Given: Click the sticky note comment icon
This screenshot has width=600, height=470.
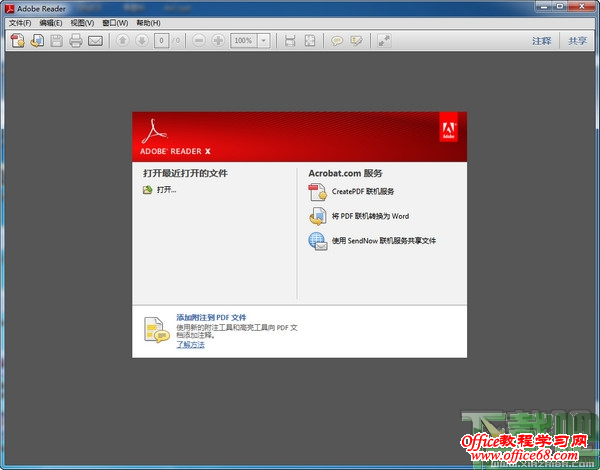Looking at the screenshot, I should (x=337, y=41).
